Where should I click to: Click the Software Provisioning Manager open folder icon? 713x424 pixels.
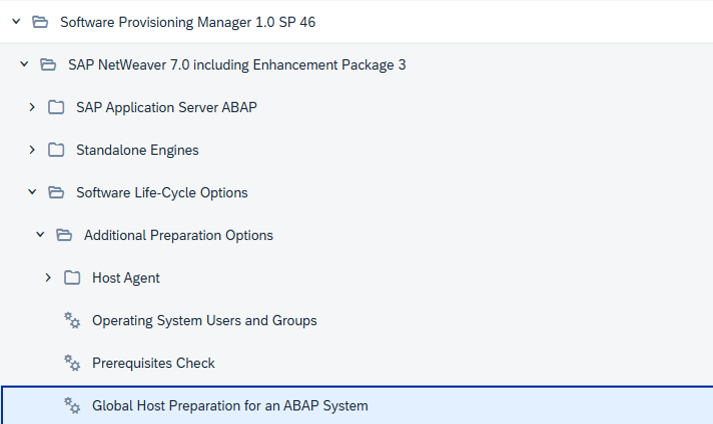point(40,21)
